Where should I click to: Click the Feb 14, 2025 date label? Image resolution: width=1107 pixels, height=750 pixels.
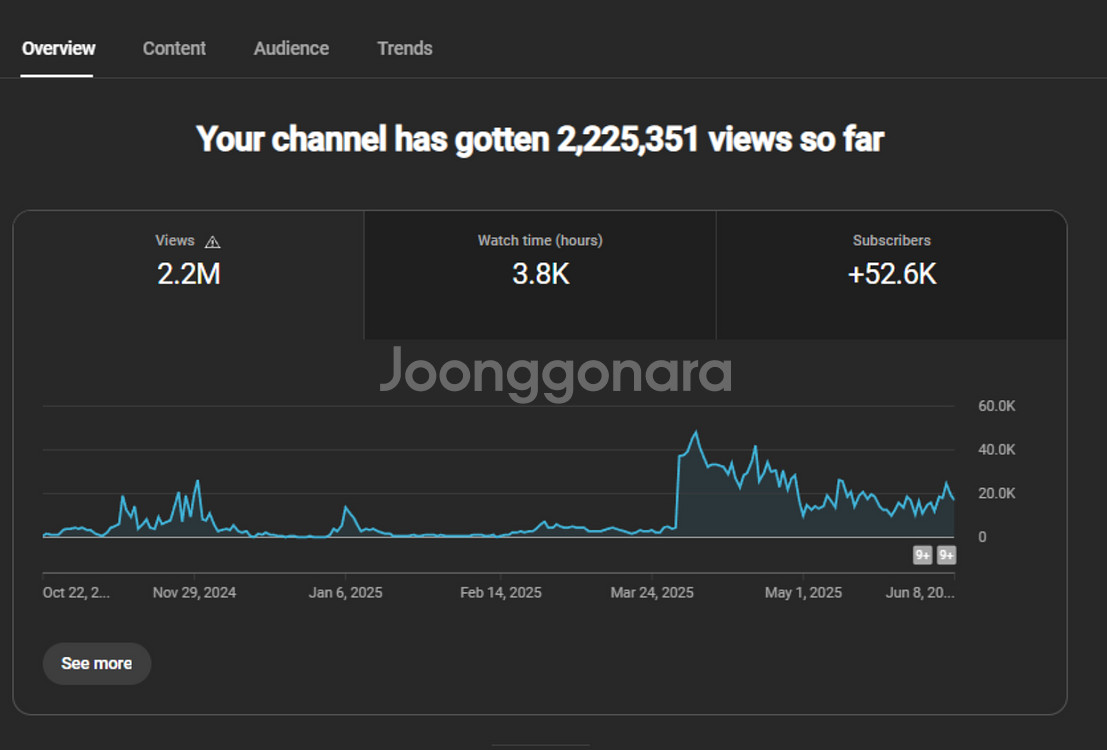501,593
